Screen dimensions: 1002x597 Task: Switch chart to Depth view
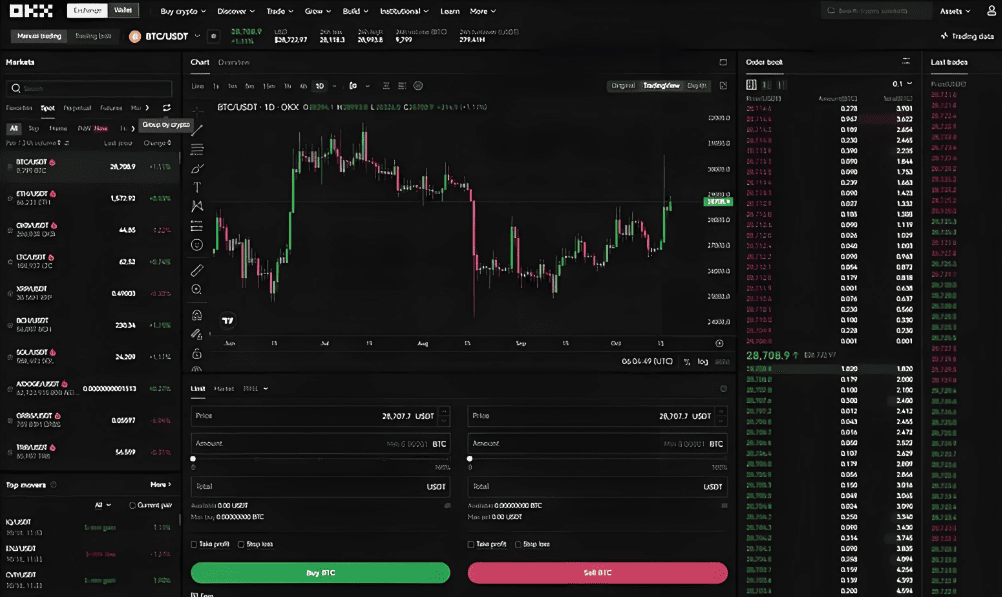click(696, 86)
